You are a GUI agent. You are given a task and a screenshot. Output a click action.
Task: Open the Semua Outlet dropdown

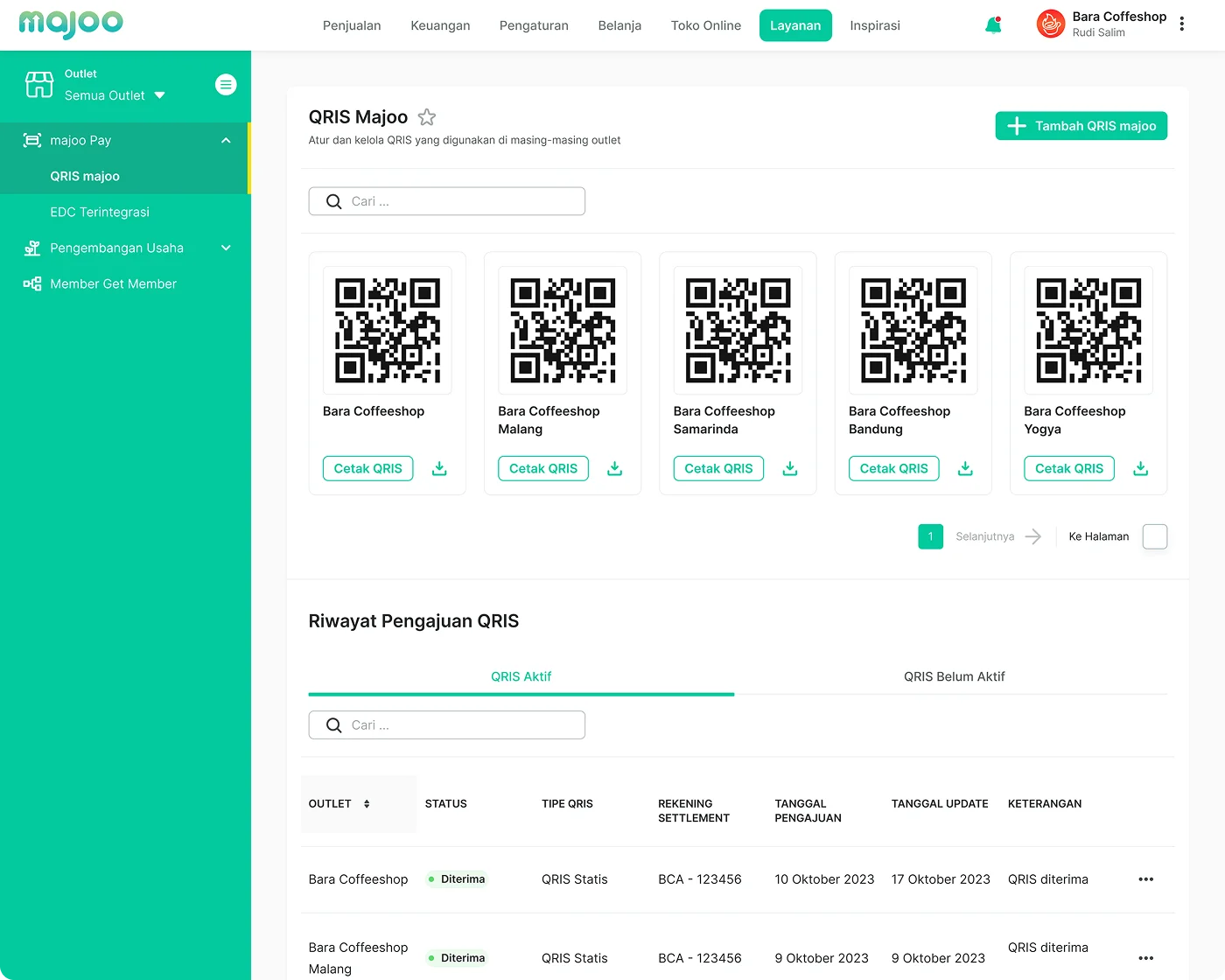point(115,95)
